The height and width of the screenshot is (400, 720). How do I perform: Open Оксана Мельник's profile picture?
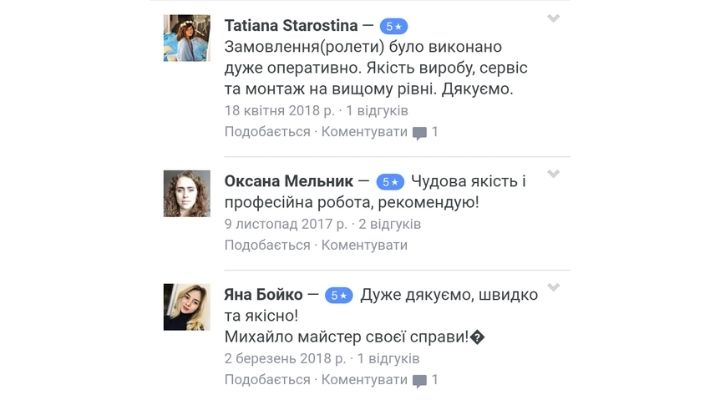(x=186, y=193)
